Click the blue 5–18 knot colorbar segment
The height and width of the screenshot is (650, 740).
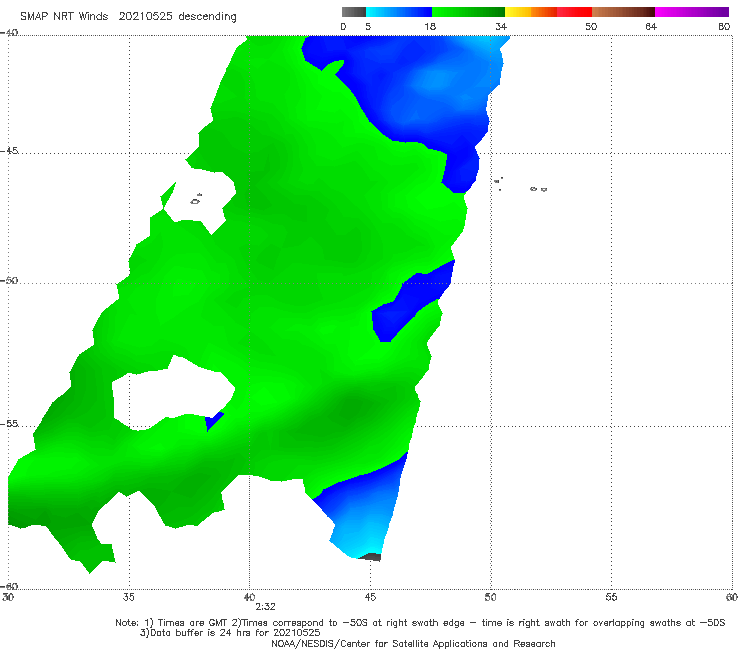[x=399, y=12]
